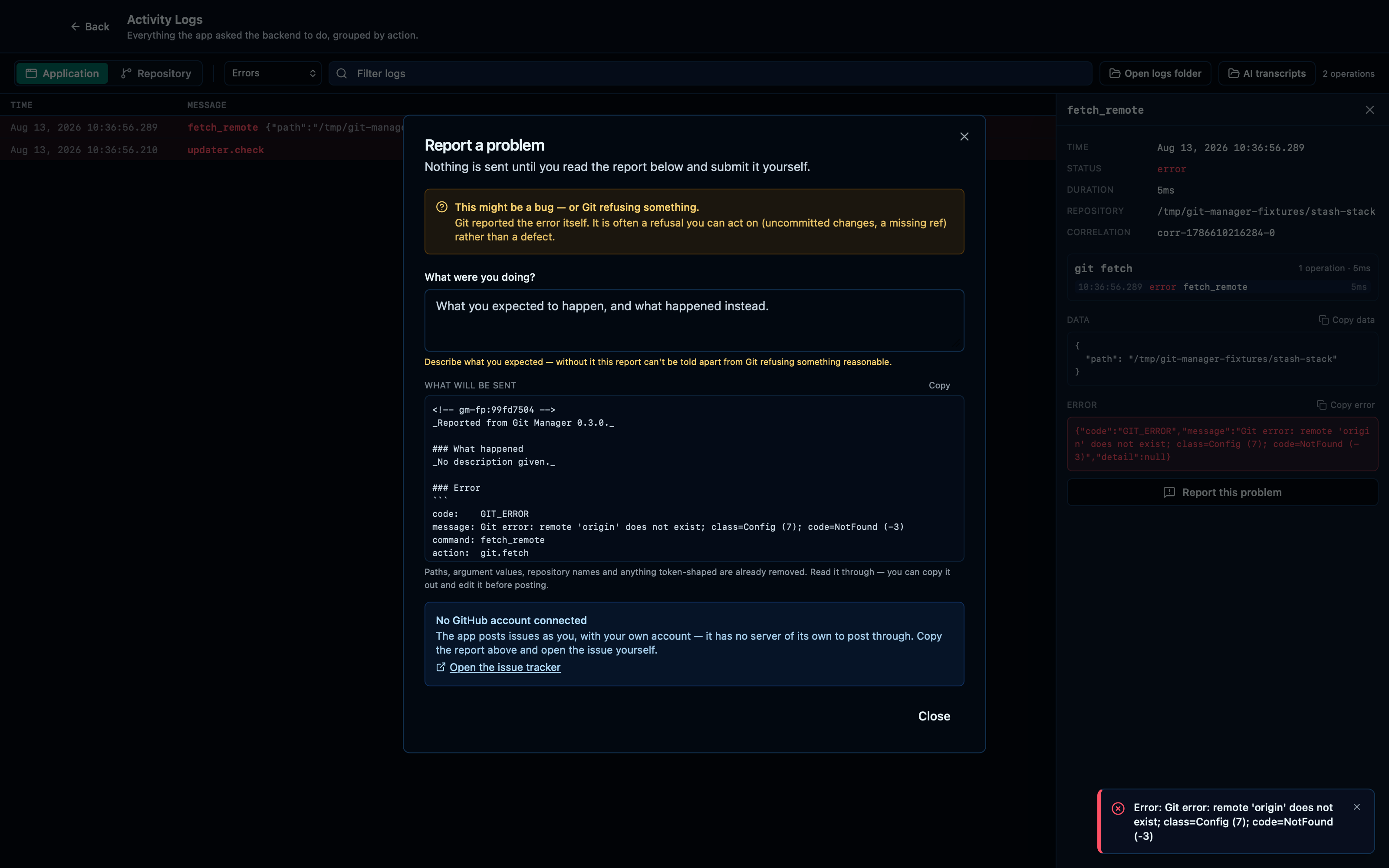Click the Close button in the dialog footer

(x=934, y=716)
